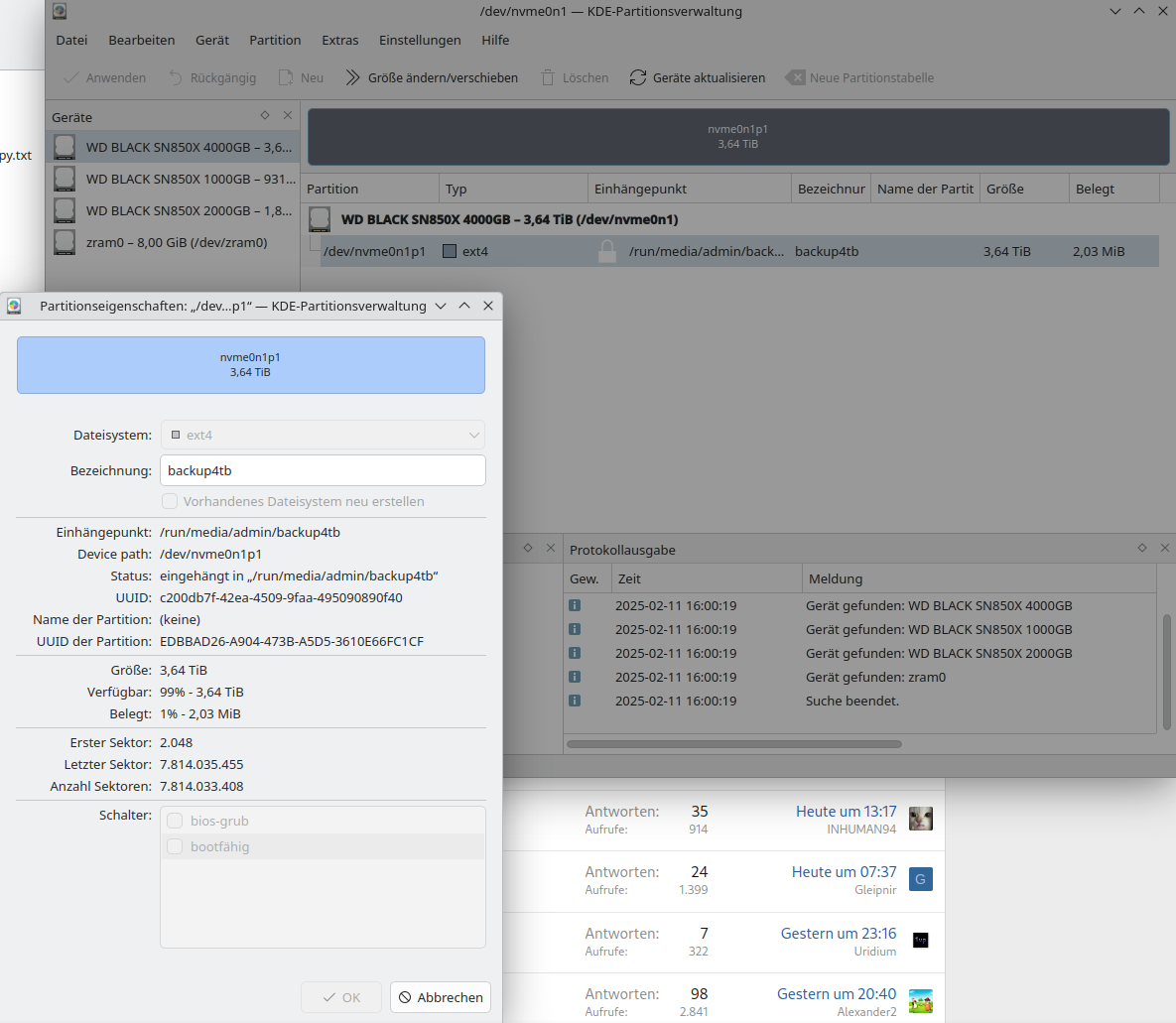Click the Abbrechen button

click(x=441, y=997)
